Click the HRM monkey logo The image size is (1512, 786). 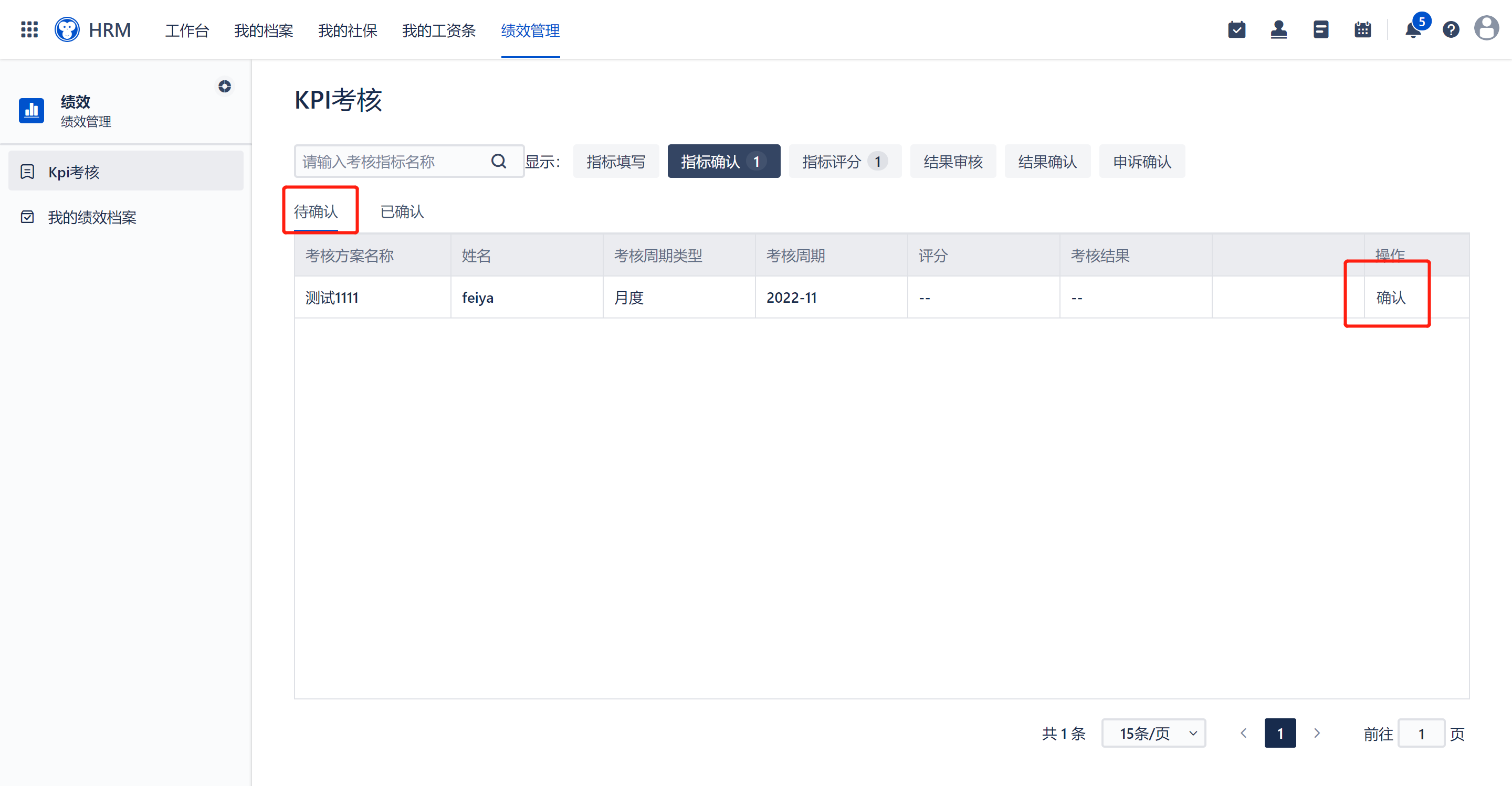pos(67,29)
